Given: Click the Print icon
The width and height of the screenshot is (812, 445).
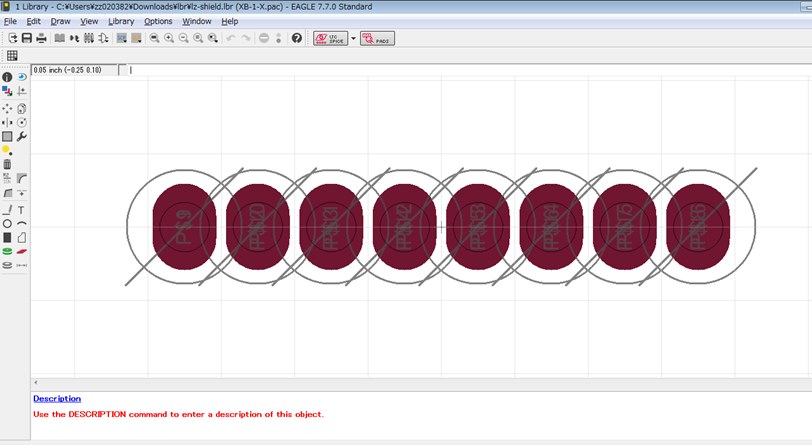Looking at the screenshot, I should pyautogui.click(x=41, y=38).
